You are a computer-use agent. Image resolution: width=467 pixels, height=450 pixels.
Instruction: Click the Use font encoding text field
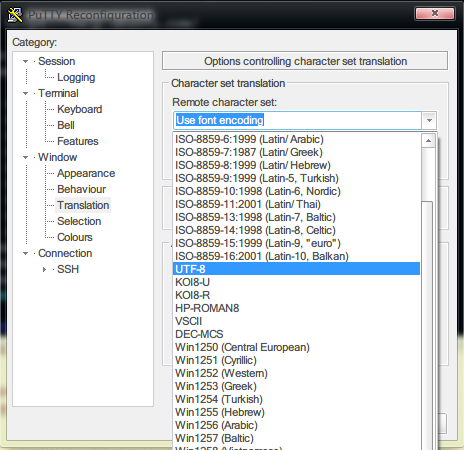pyautogui.click(x=297, y=120)
